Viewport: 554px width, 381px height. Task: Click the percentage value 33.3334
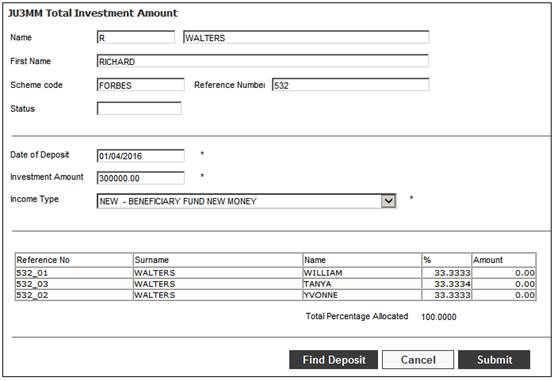(x=447, y=284)
